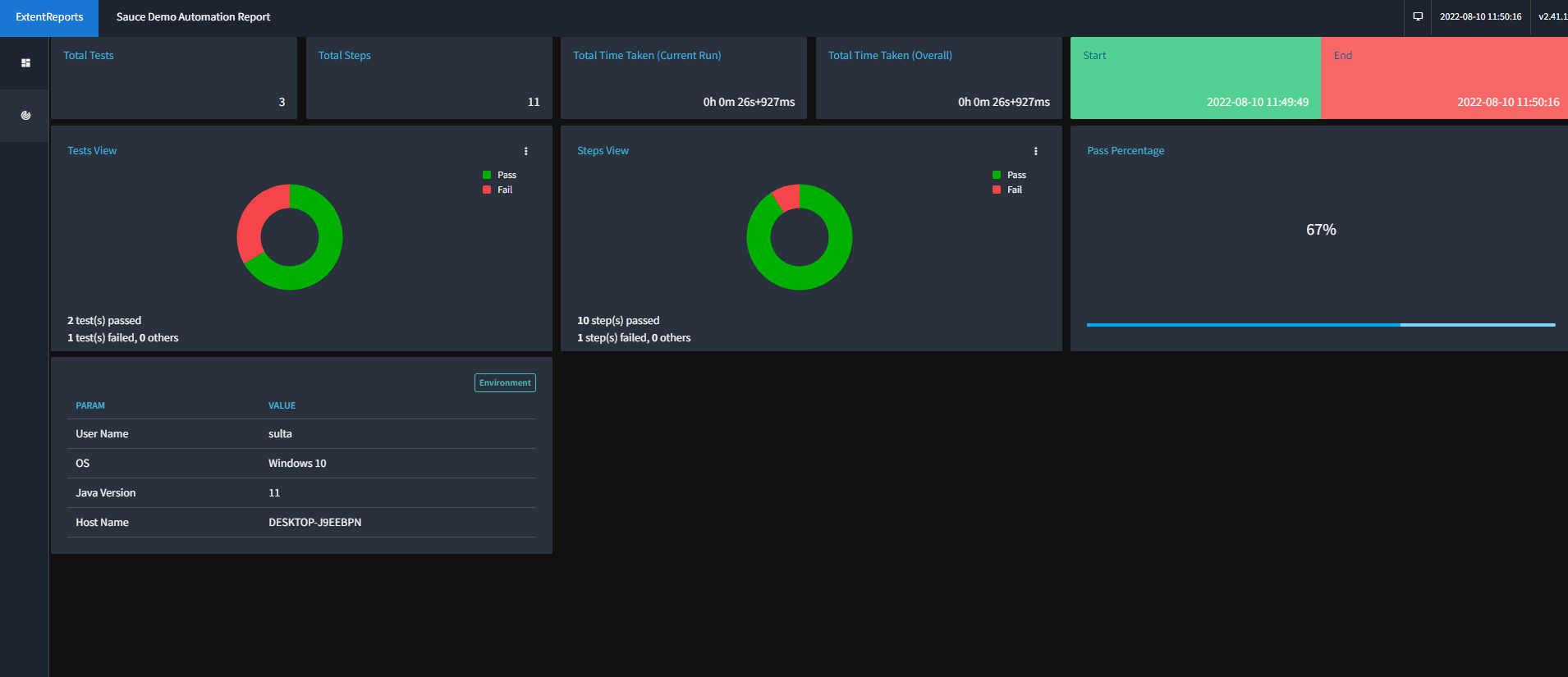Viewport: 1568px width, 677px height.
Task: Click the red End time card
Action: tap(1445, 78)
